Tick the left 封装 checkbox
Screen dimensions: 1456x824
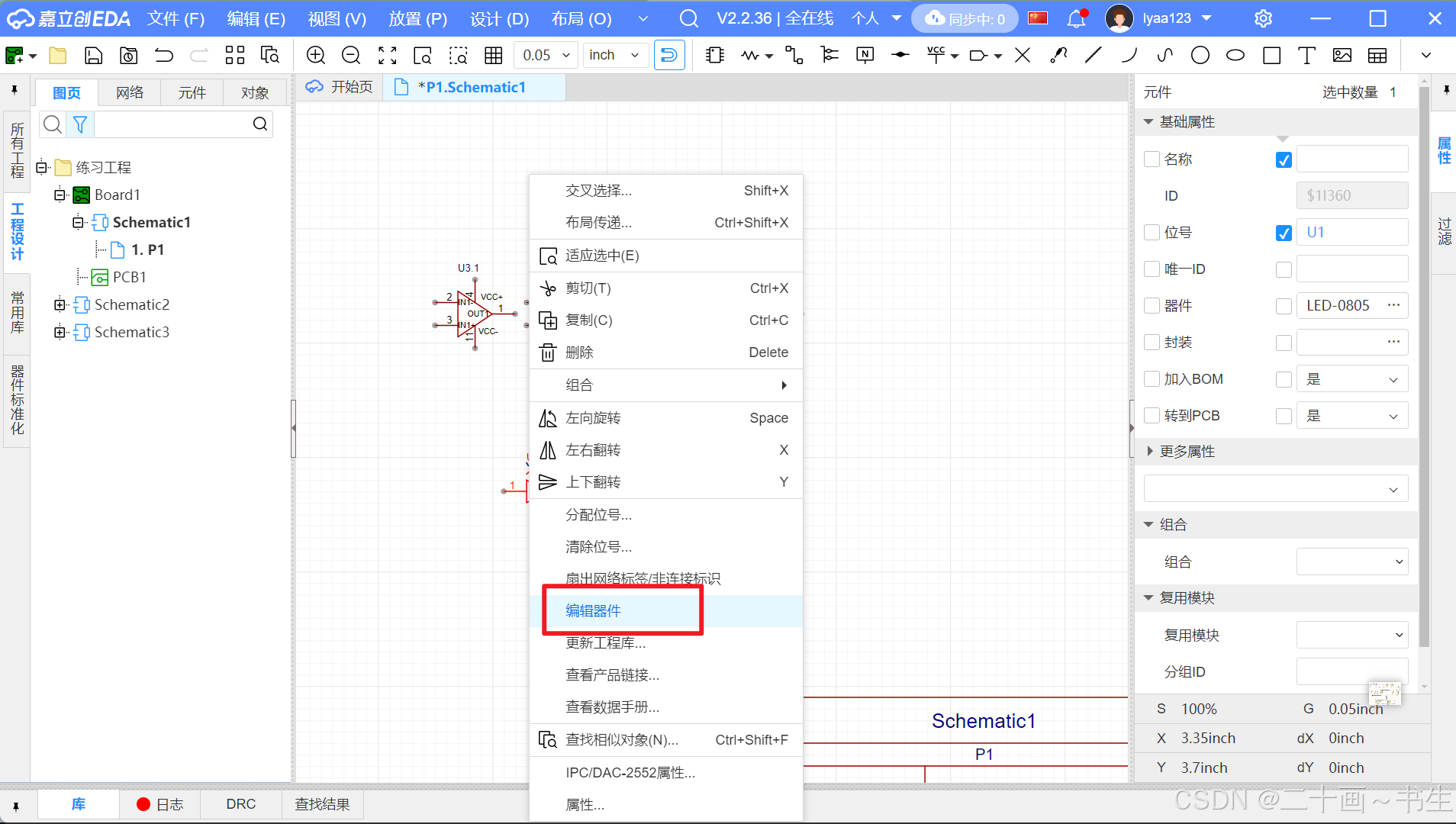coord(1152,343)
